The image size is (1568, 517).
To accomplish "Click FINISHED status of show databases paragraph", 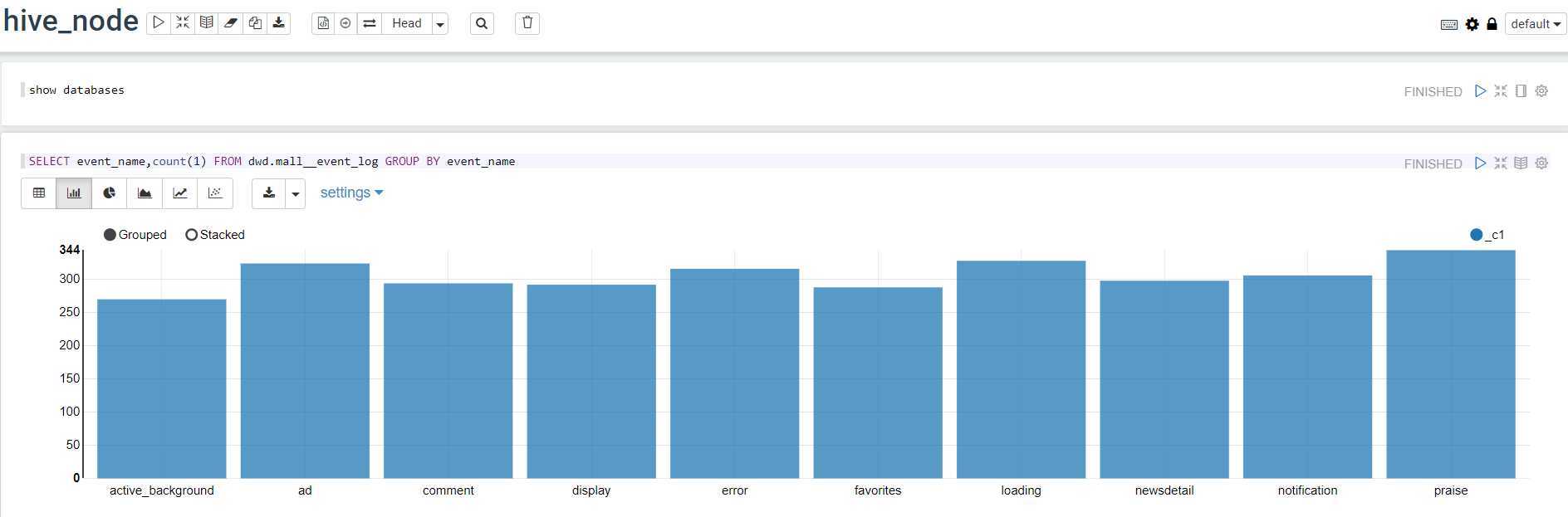I will pos(1433,92).
